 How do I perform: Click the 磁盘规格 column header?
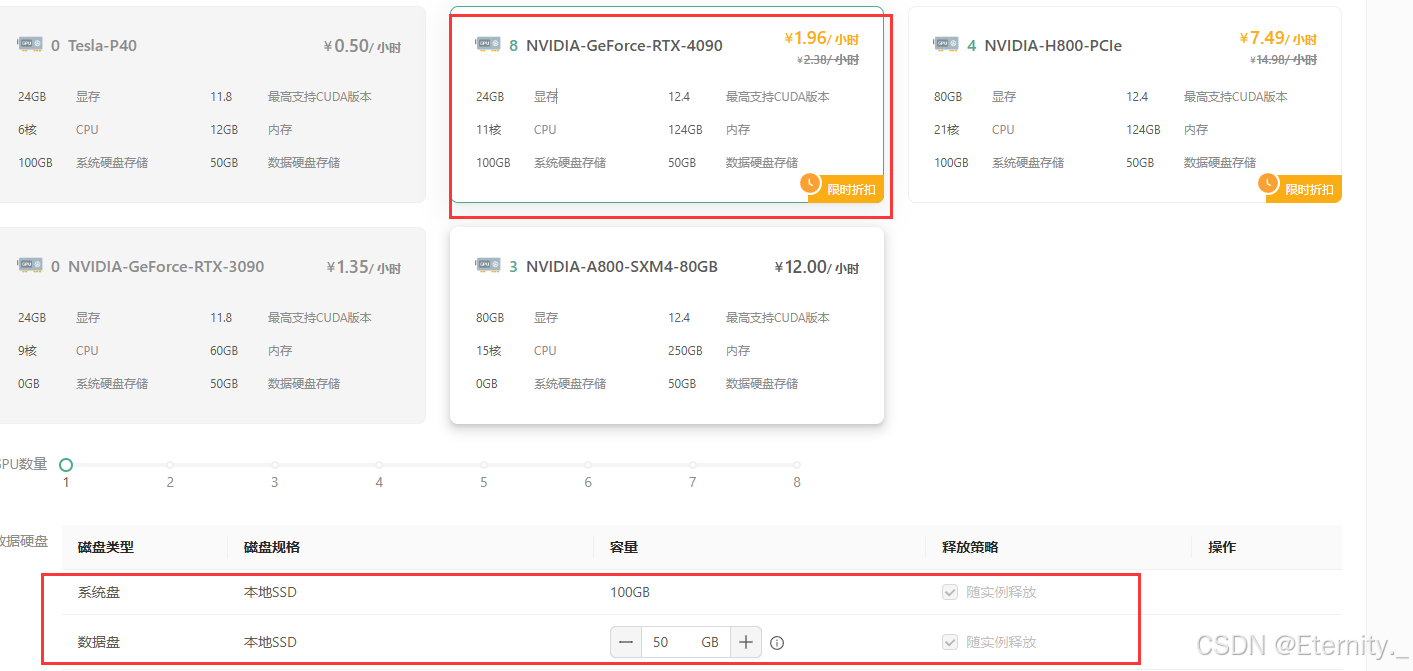pyautogui.click(x=272, y=547)
